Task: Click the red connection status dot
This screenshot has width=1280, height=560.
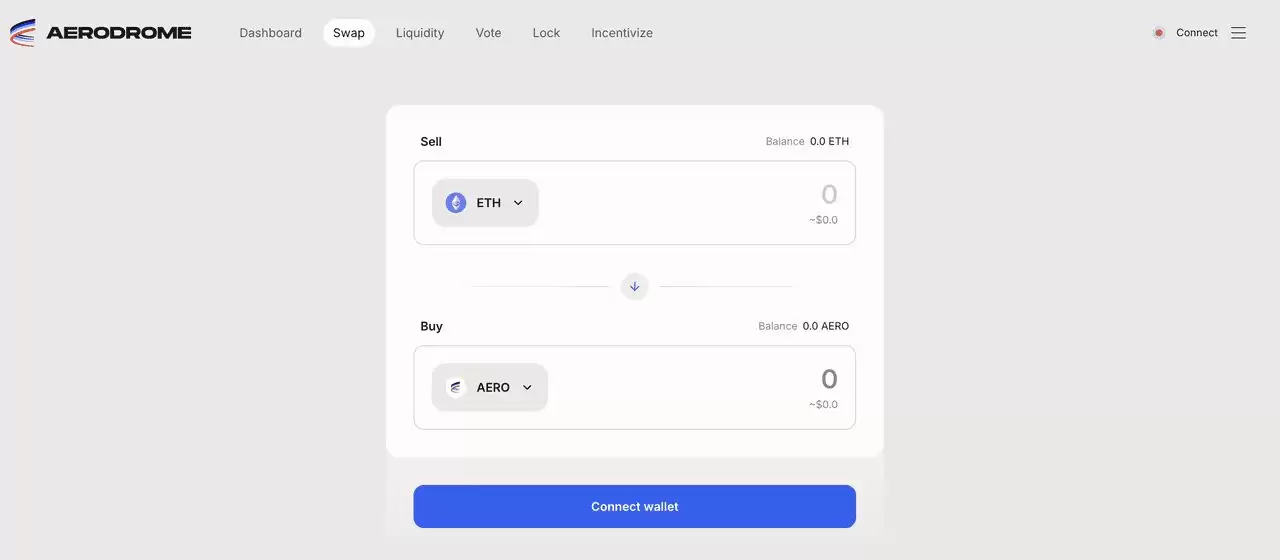Action: click(x=1159, y=33)
